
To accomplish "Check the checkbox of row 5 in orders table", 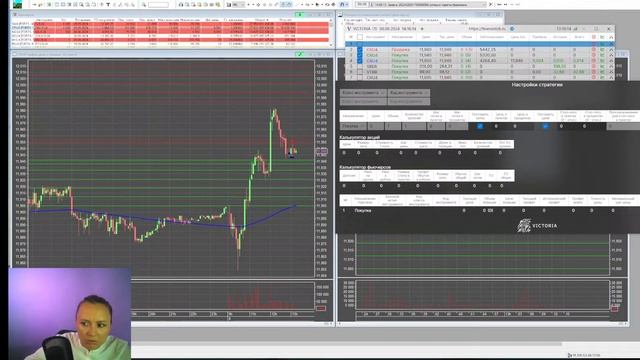I will click(360, 66).
